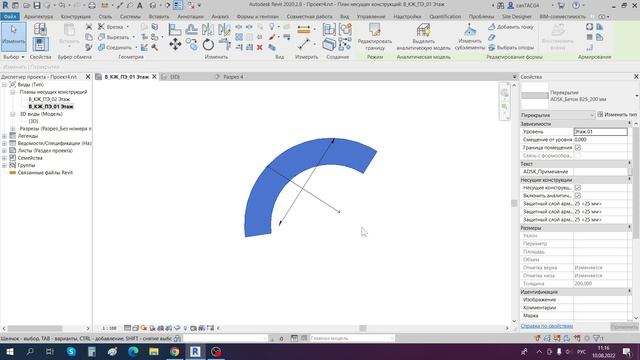Expand the Ведомости/Спецификации node
Screen dimensions: 640x360
[4, 143]
